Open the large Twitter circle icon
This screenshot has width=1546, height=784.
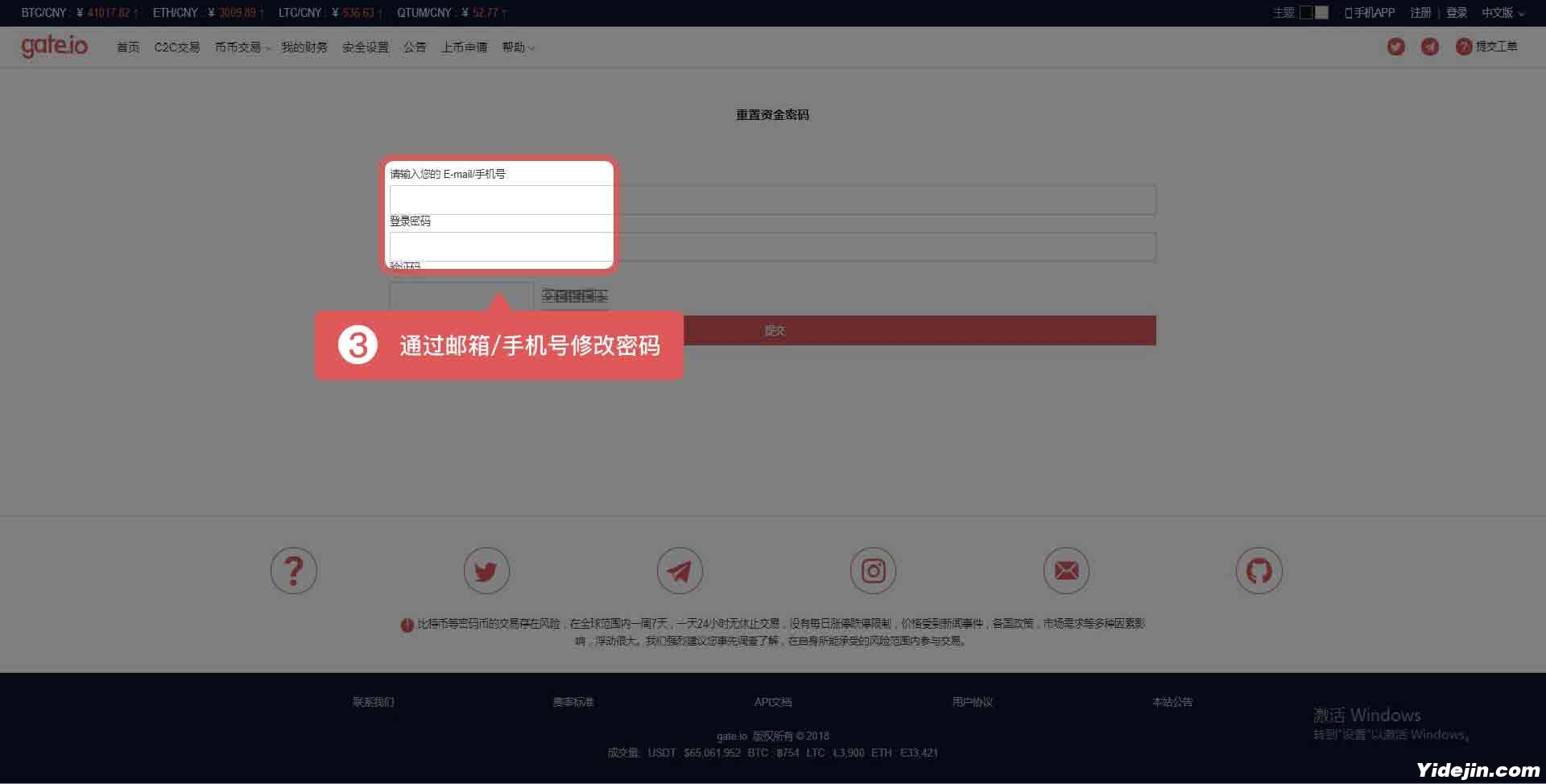point(486,571)
